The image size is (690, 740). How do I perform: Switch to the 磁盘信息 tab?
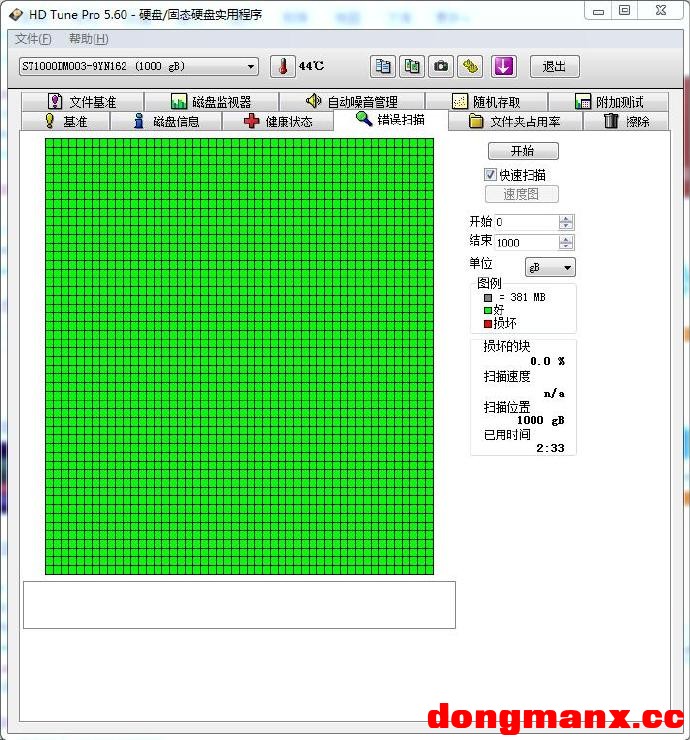point(166,121)
